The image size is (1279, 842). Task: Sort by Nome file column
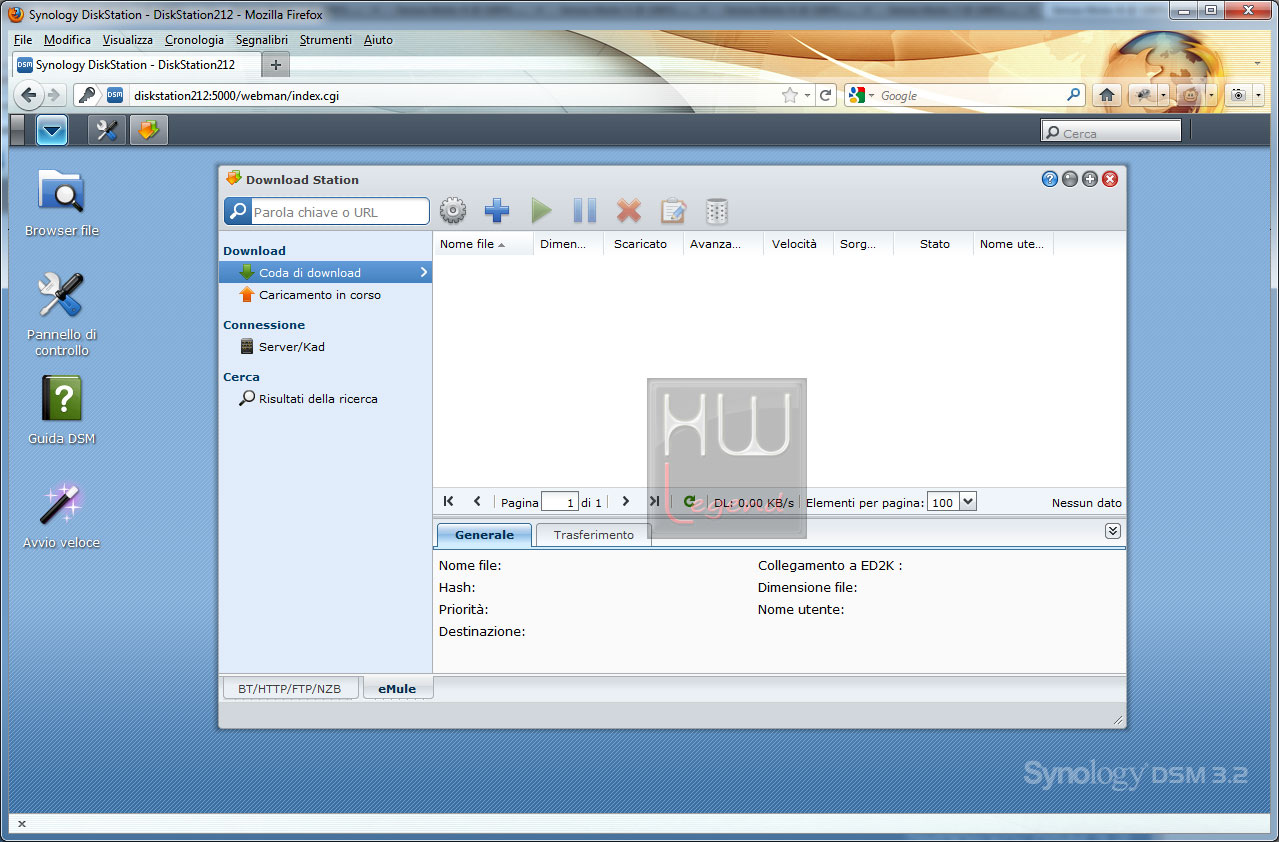point(484,244)
